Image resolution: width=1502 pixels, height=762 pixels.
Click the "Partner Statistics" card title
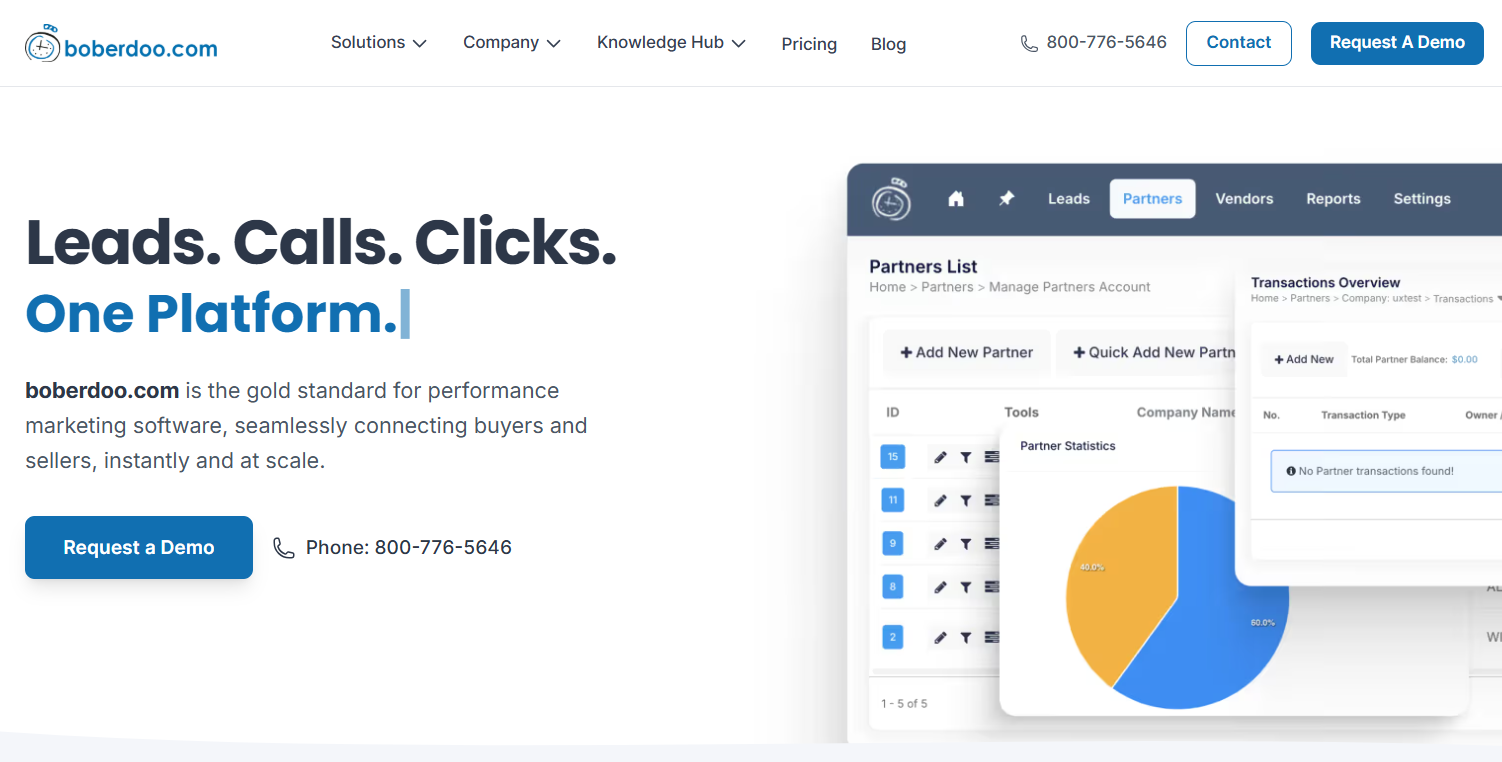[1067, 446]
